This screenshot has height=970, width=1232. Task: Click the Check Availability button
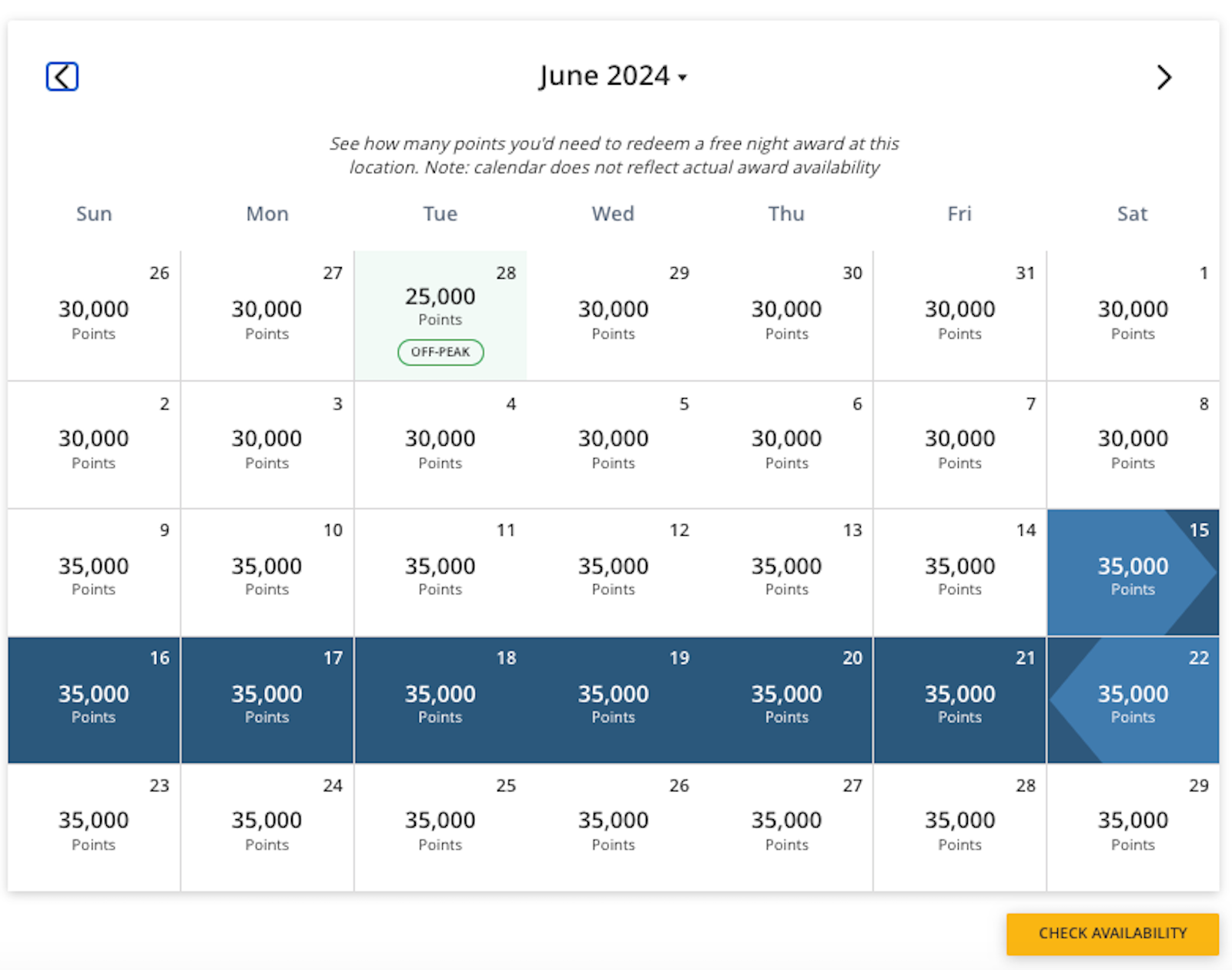pyautogui.click(x=1113, y=934)
